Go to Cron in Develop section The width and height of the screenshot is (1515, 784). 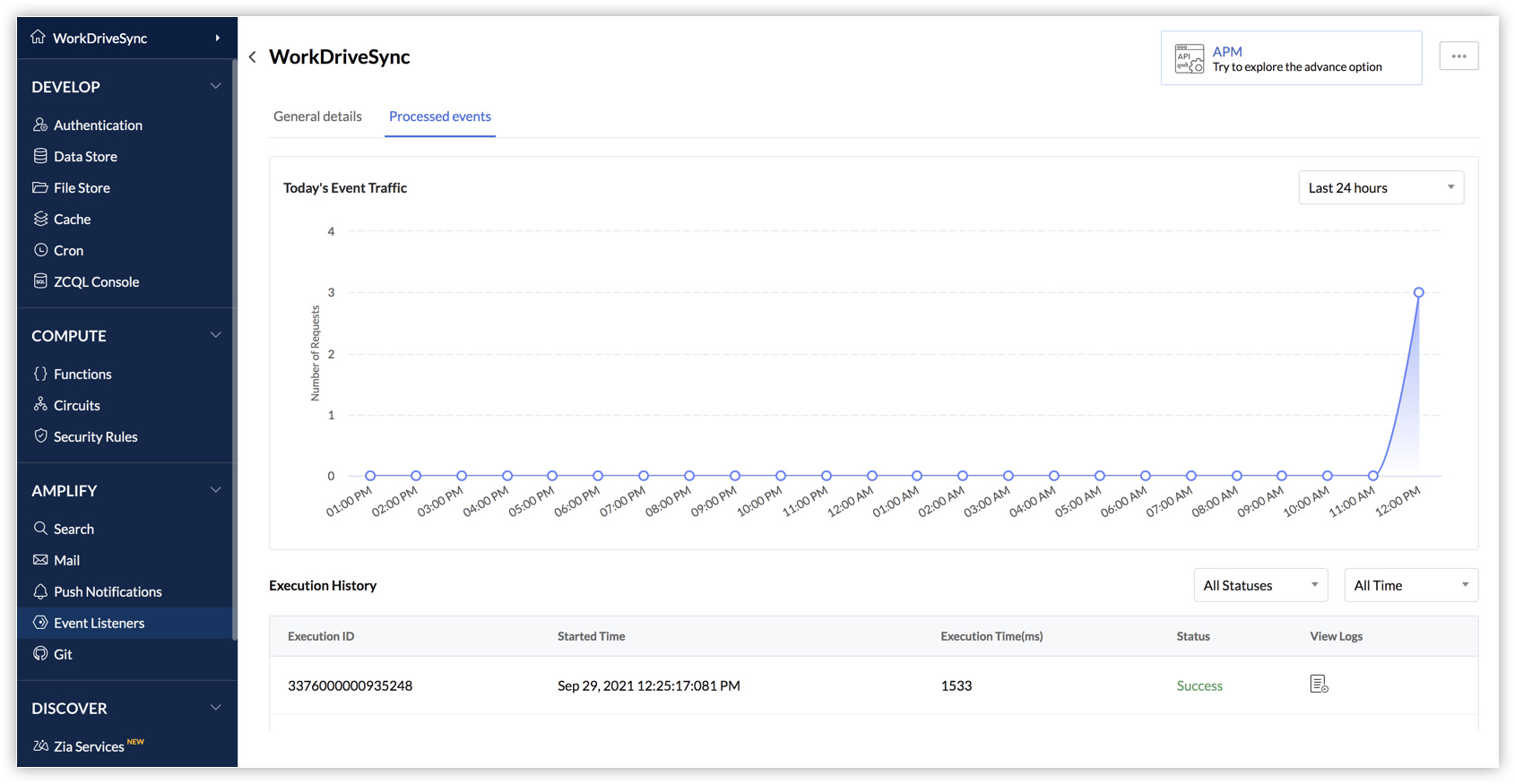(68, 251)
